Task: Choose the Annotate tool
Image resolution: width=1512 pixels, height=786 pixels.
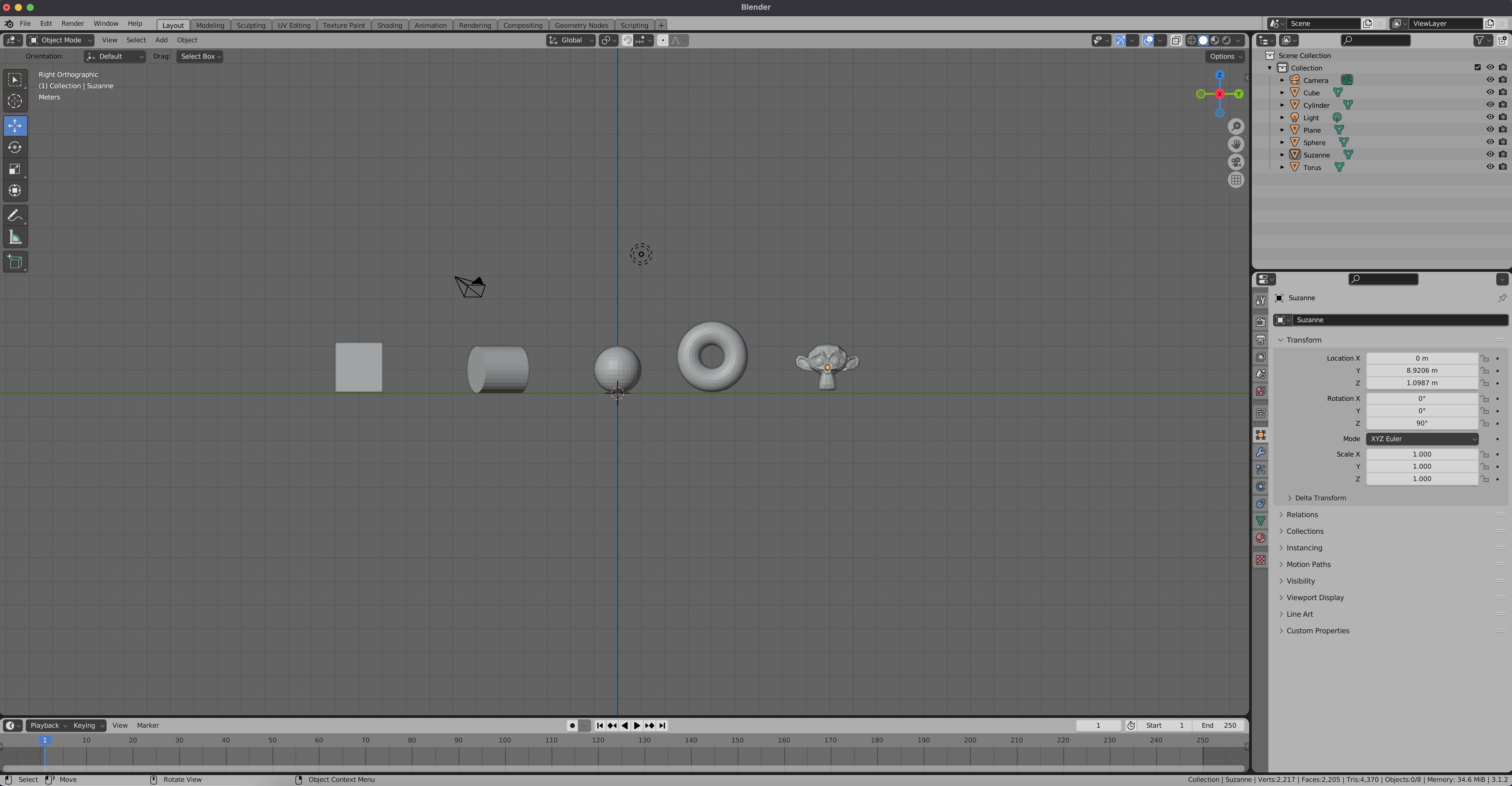Action: coord(15,216)
